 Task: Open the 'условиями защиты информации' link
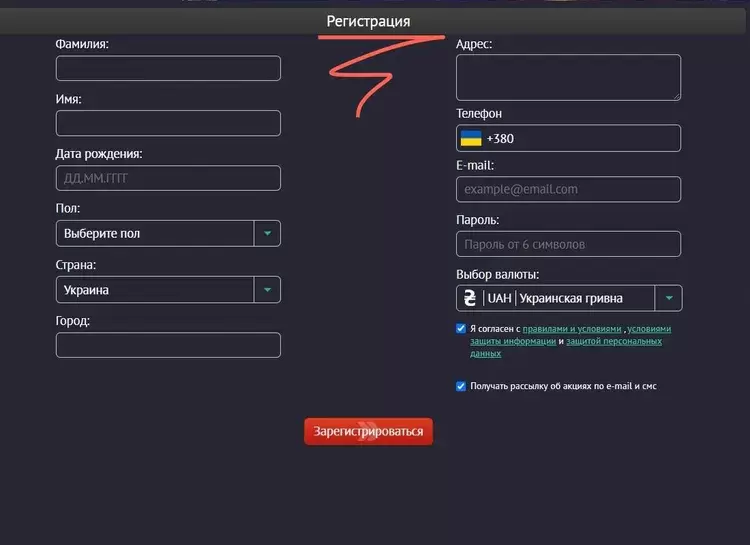point(570,335)
